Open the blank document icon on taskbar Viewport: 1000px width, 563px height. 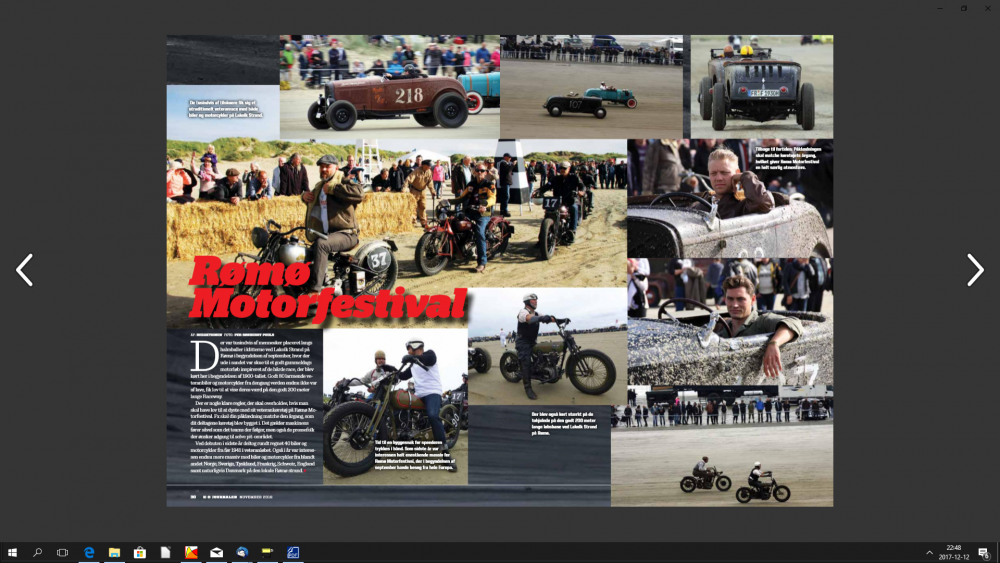click(x=165, y=552)
